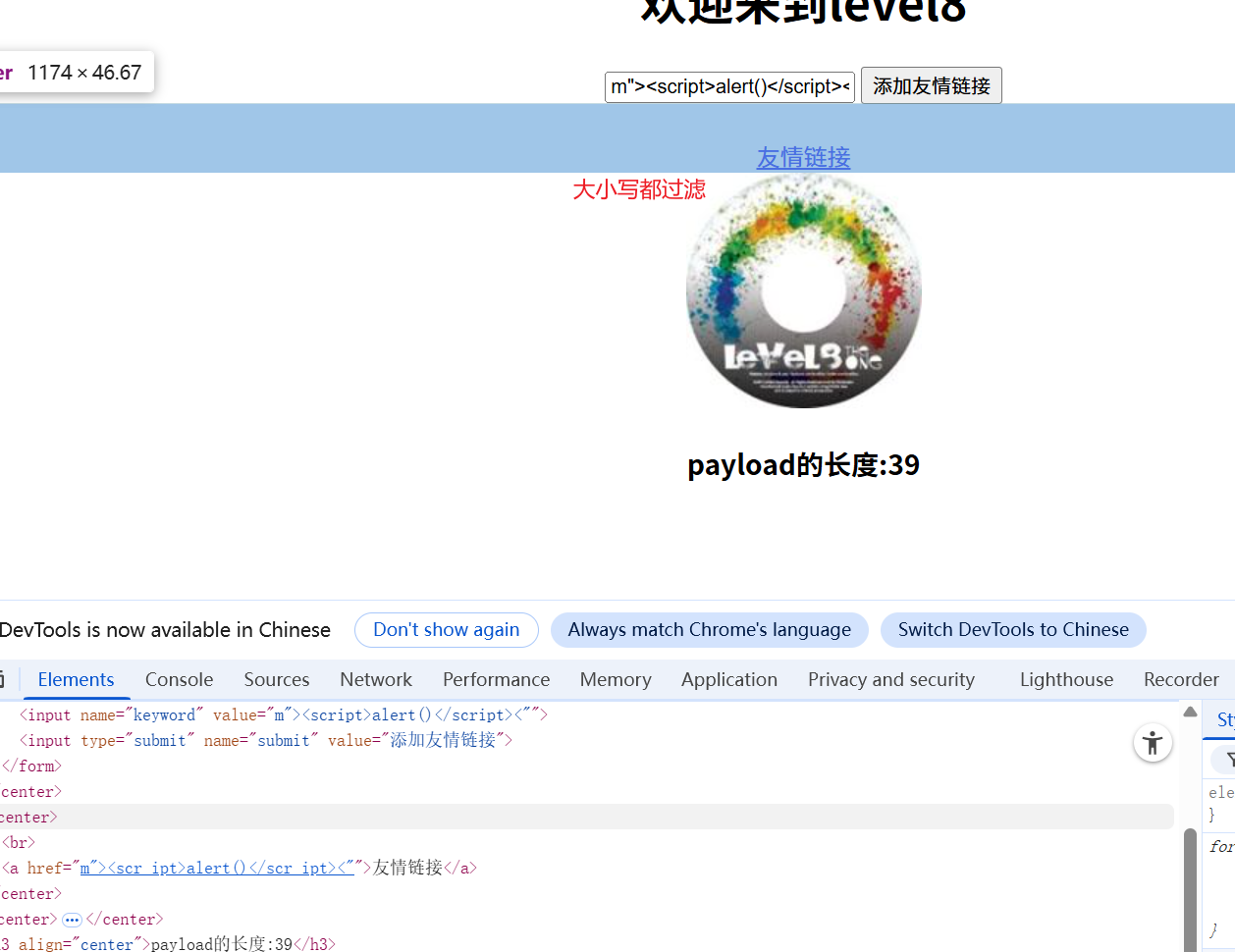This screenshot has width=1235, height=952.
Task: Click Always match Chrome's language
Action: coord(710,630)
